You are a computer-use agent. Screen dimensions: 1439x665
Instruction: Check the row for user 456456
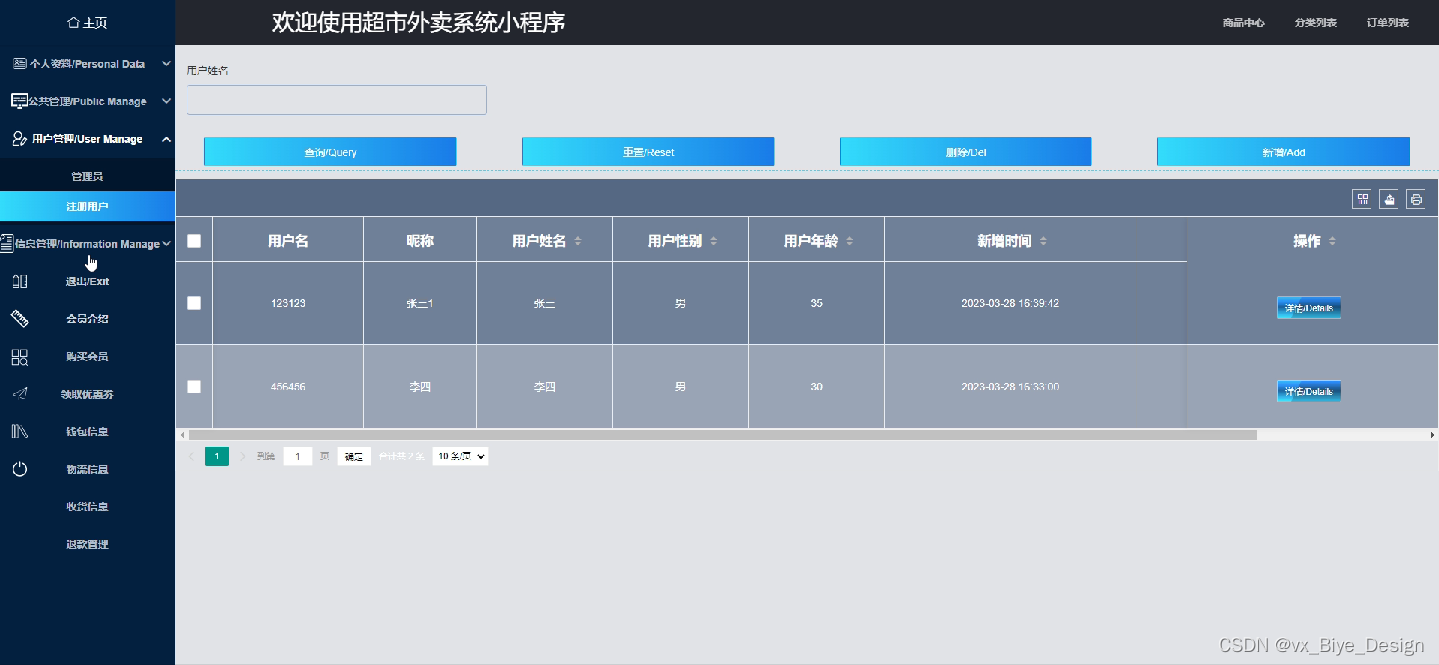point(194,386)
